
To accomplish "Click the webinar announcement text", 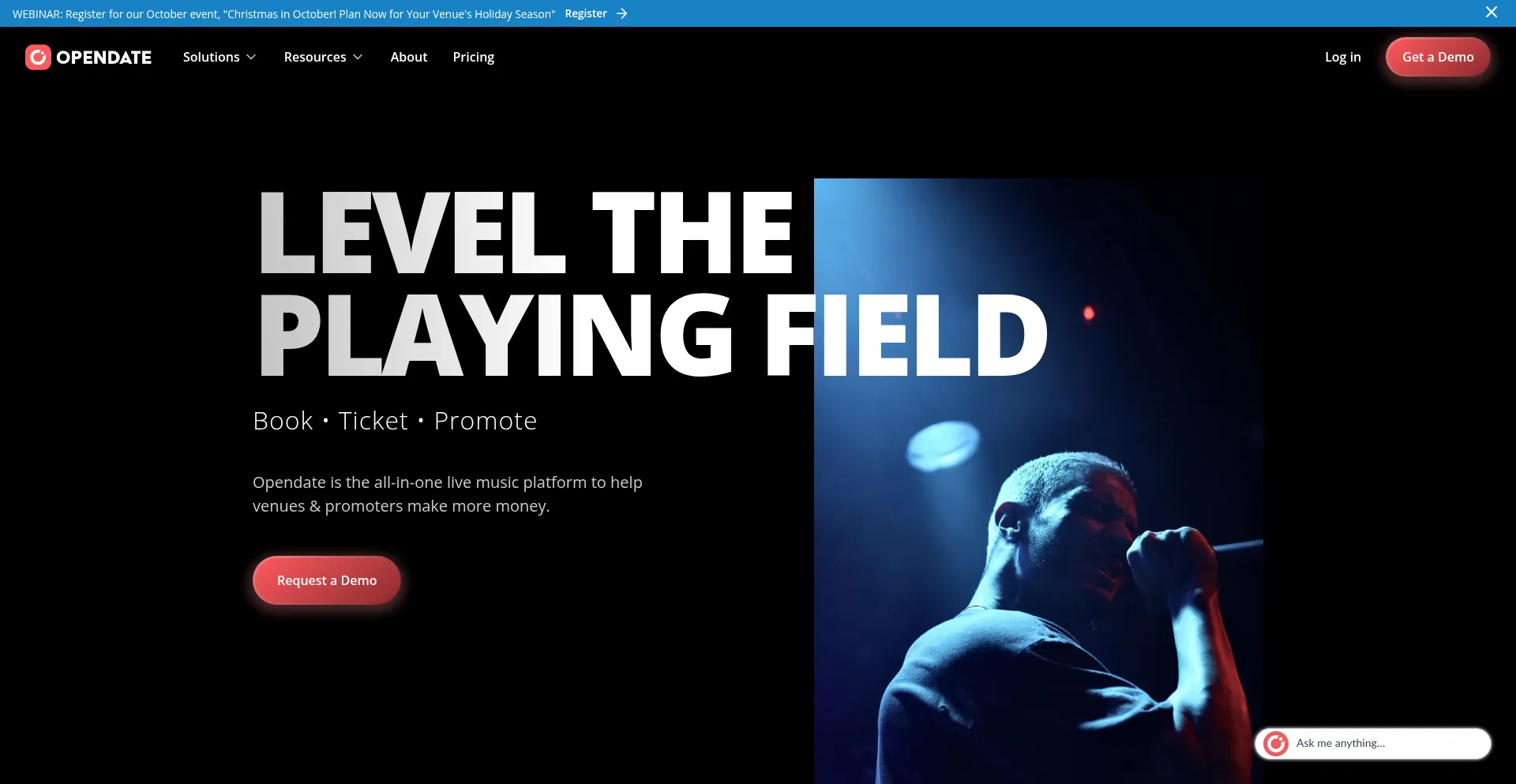I will [283, 14].
